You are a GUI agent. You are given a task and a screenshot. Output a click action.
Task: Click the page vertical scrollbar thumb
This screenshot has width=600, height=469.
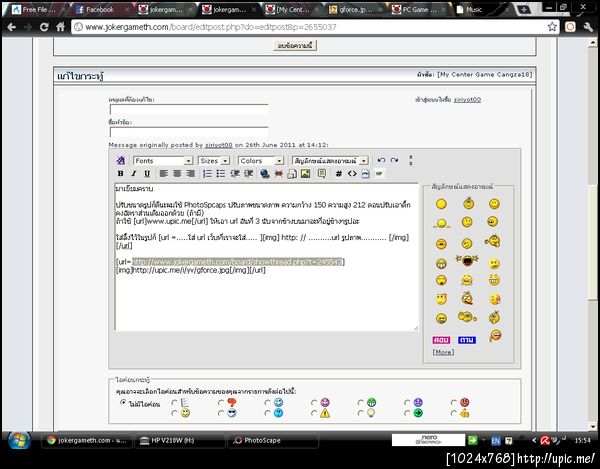click(x=592, y=242)
